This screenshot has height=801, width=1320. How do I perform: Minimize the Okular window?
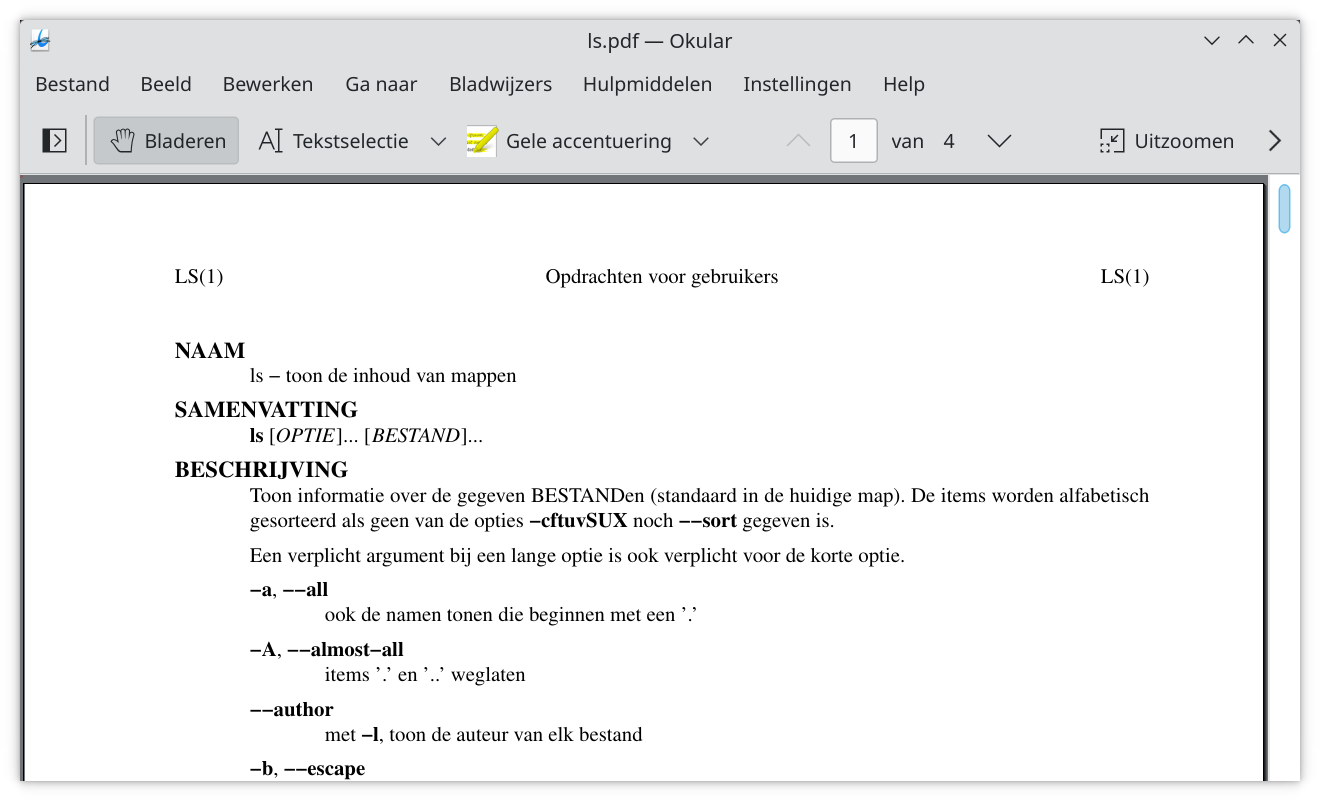pyautogui.click(x=1212, y=41)
